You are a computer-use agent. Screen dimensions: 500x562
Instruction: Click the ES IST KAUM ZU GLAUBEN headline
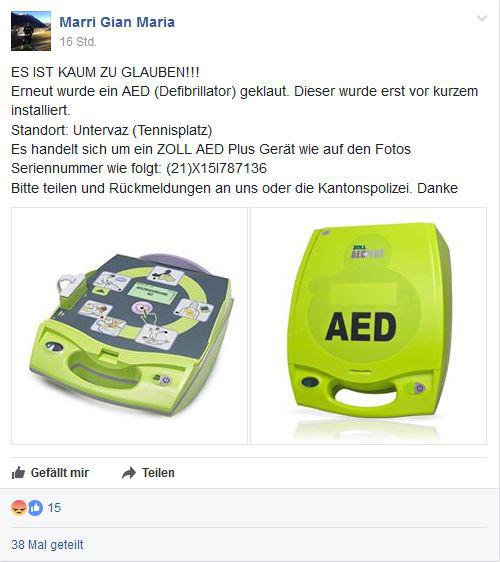click(105, 72)
